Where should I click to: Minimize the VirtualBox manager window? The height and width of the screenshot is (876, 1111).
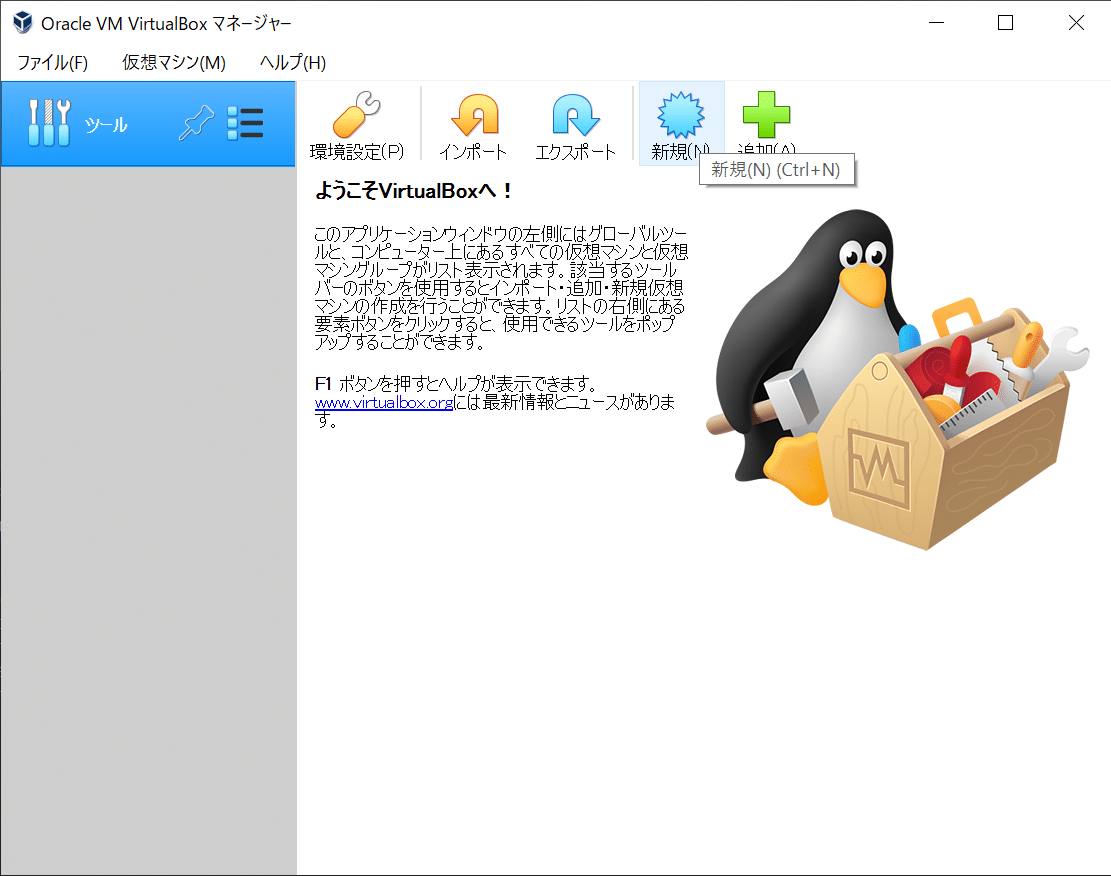937,23
